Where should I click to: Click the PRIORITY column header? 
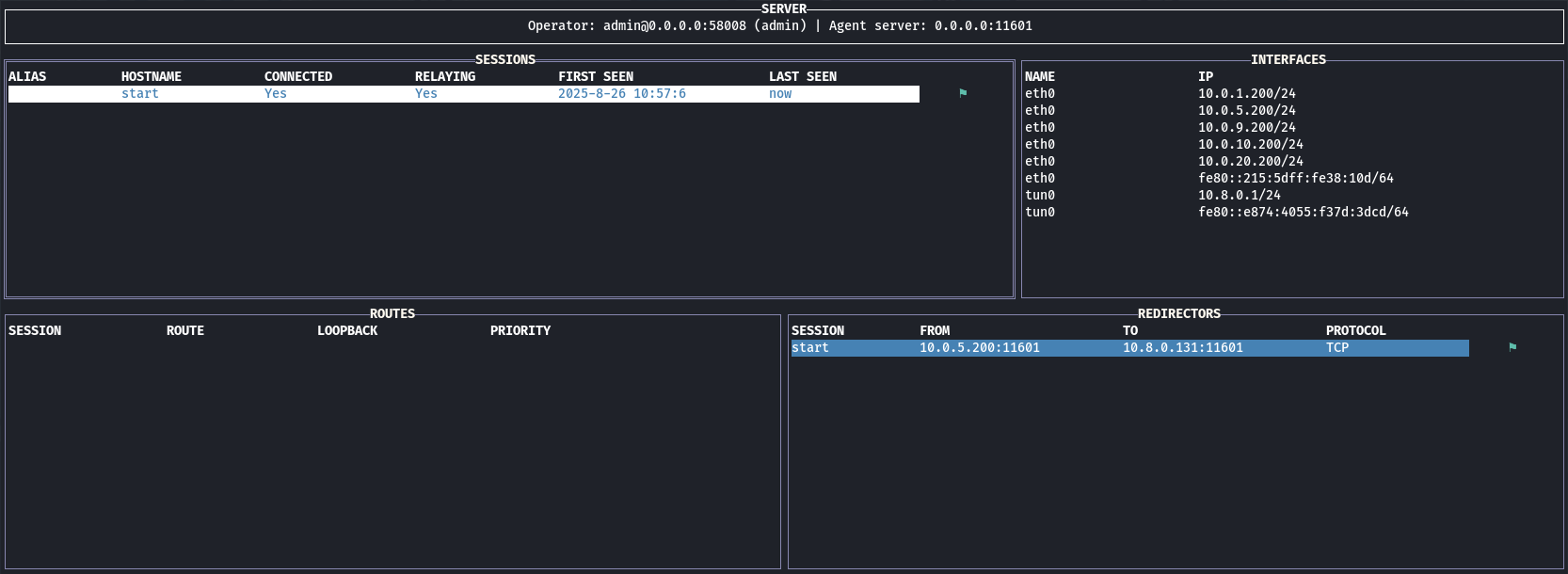tap(520, 331)
